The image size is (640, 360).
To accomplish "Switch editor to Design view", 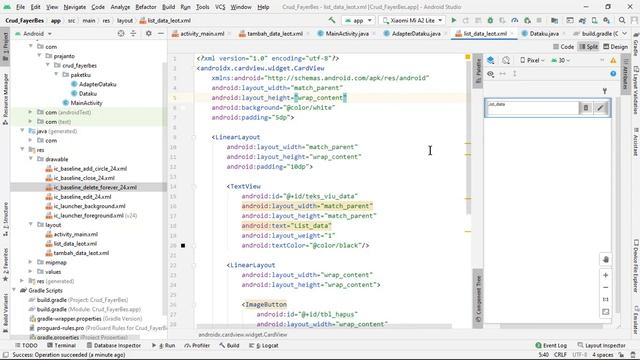I will pyautogui.click(x=616, y=47).
